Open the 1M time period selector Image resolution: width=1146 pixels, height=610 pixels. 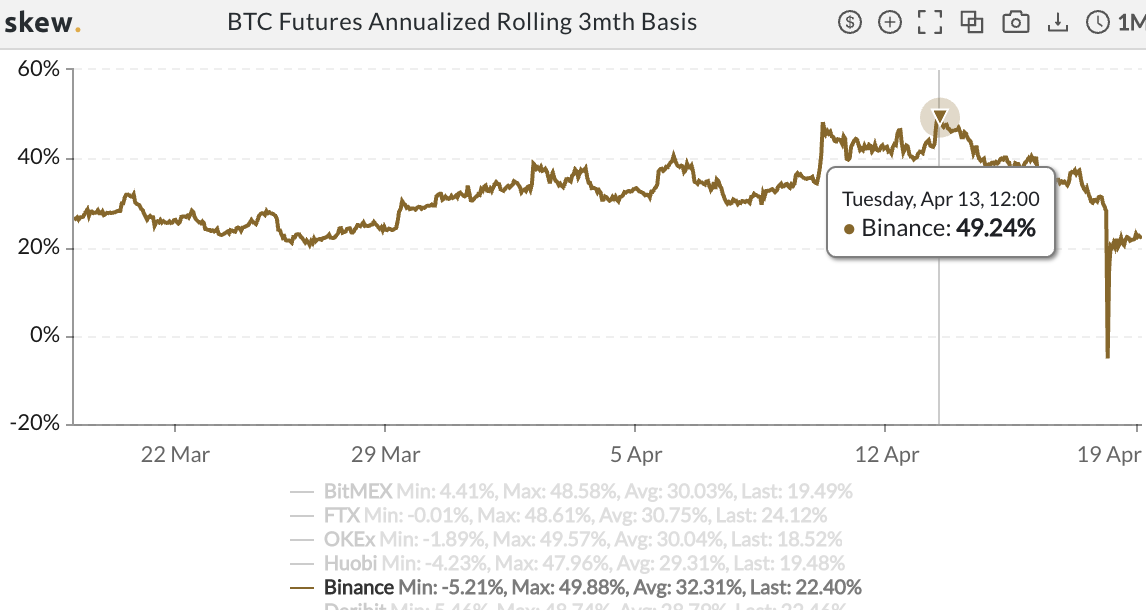[x=1131, y=23]
